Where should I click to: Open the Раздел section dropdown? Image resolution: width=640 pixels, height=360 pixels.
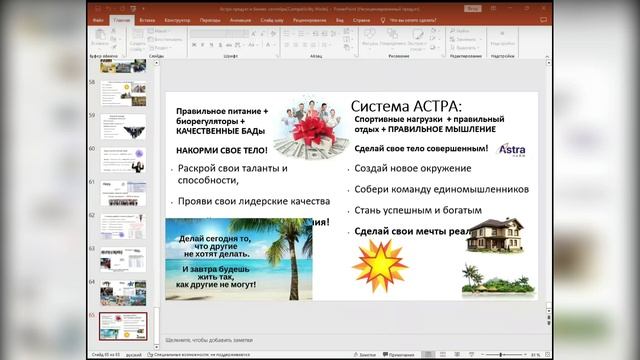(159, 48)
